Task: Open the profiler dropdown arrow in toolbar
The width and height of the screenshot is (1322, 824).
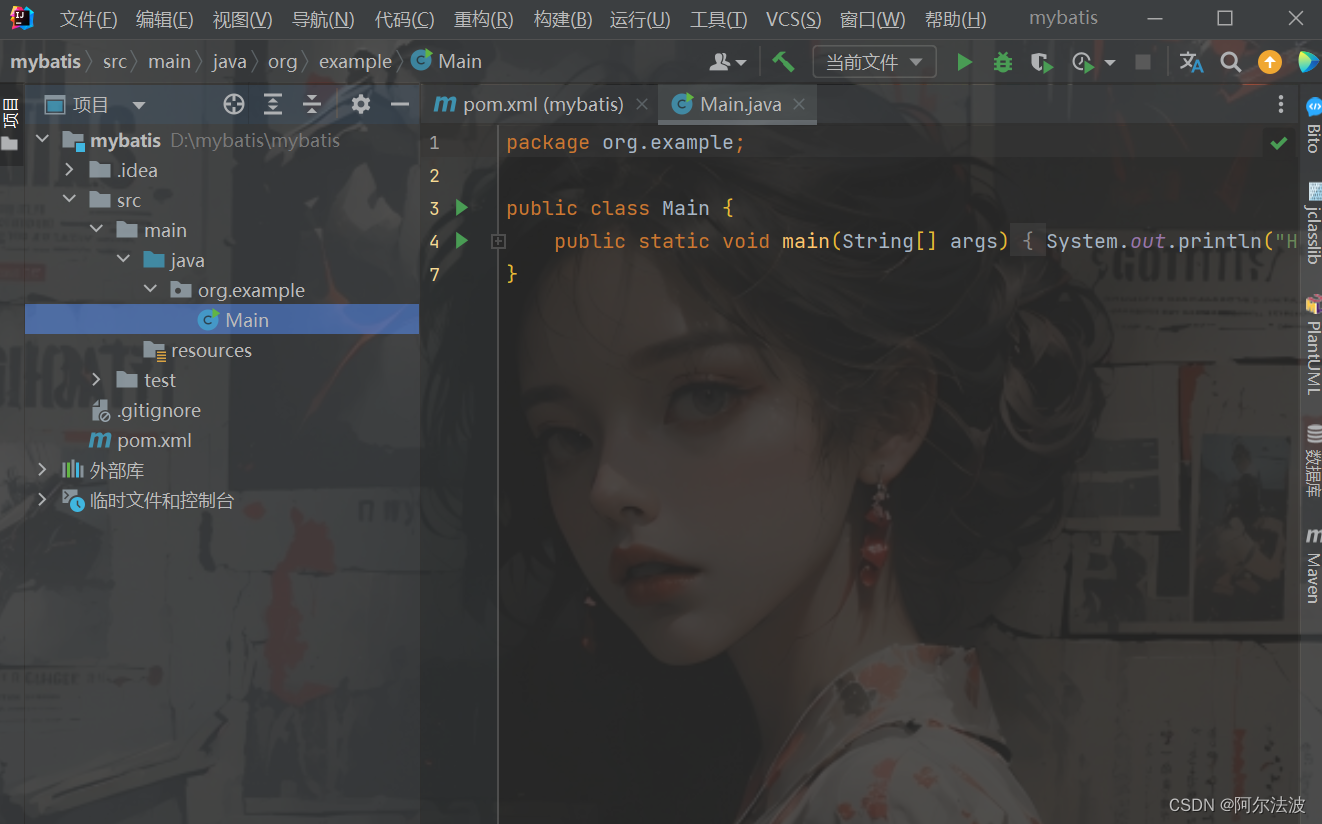Action: point(1109,61)
